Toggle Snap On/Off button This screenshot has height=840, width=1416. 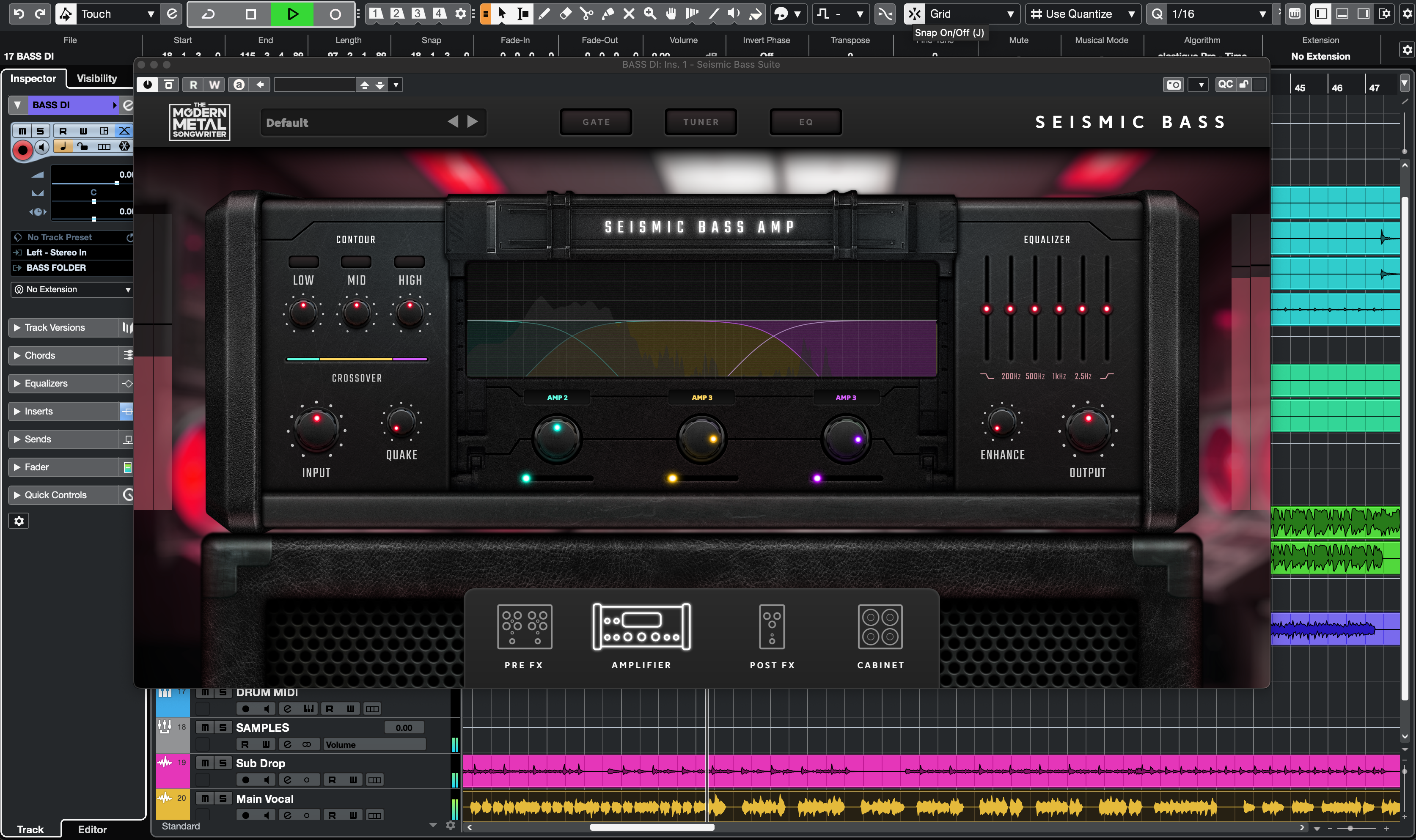[x=914, y=14]
